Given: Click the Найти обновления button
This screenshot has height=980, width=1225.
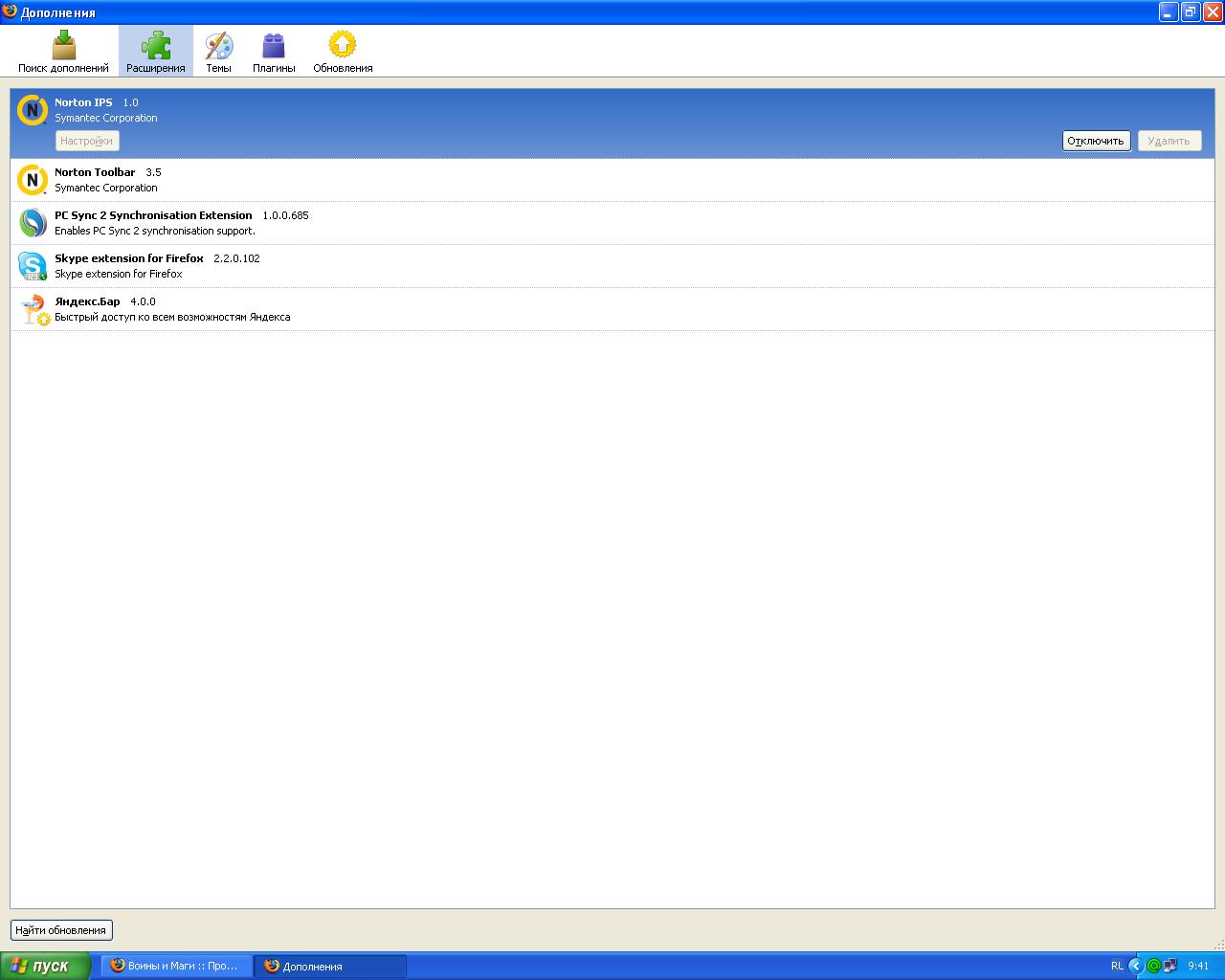Looking at the screenshot, I should pos(61,930).
